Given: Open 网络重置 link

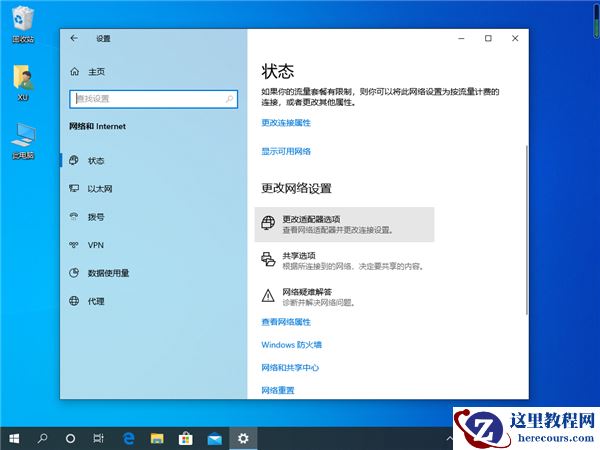Looking at the screenshot, I should pos(278,390).
